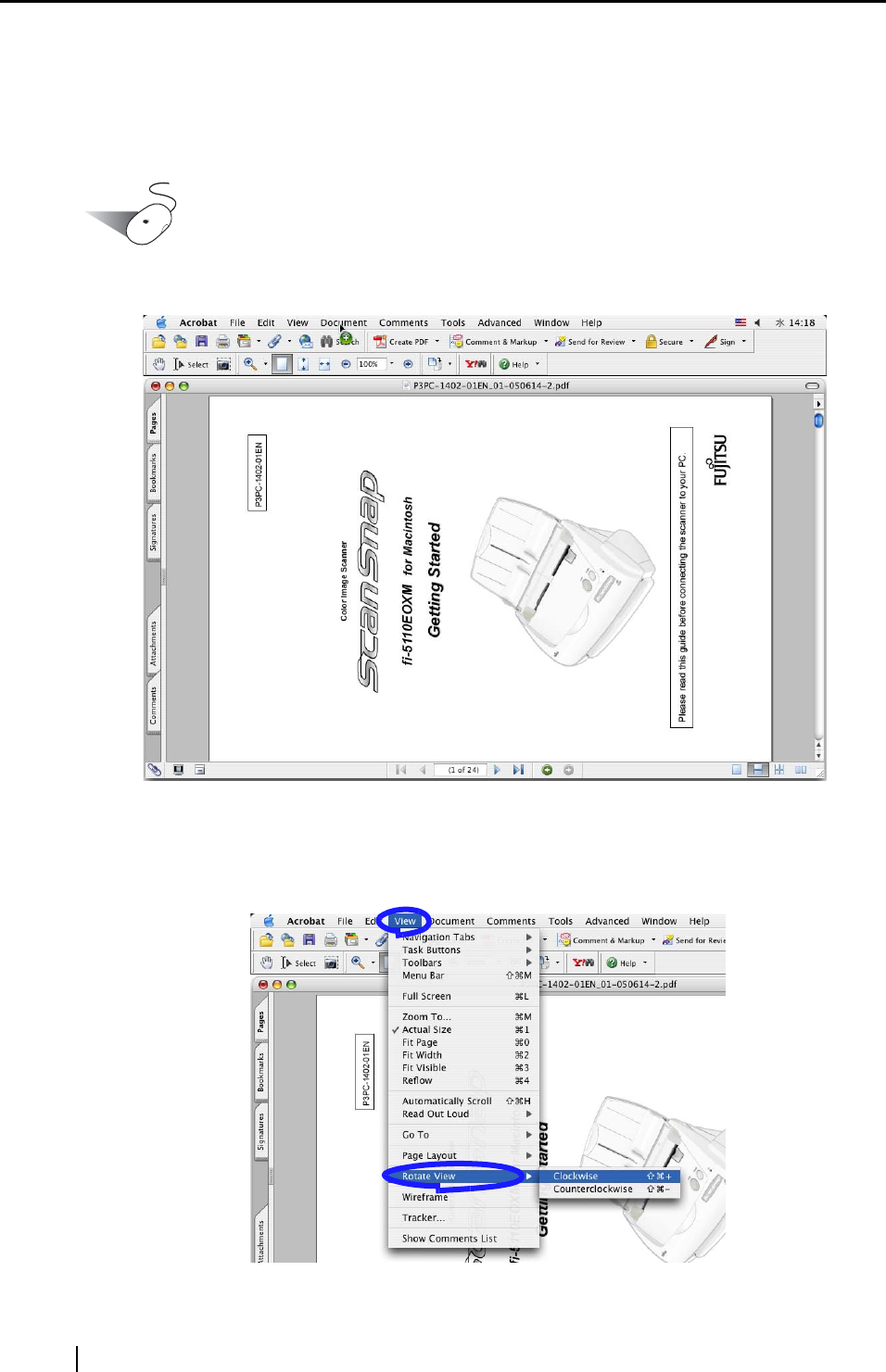This screenshot has height=1372, width=886.
Task: Open the Apple menu in full-window screenshot
Action: point(161,322)
